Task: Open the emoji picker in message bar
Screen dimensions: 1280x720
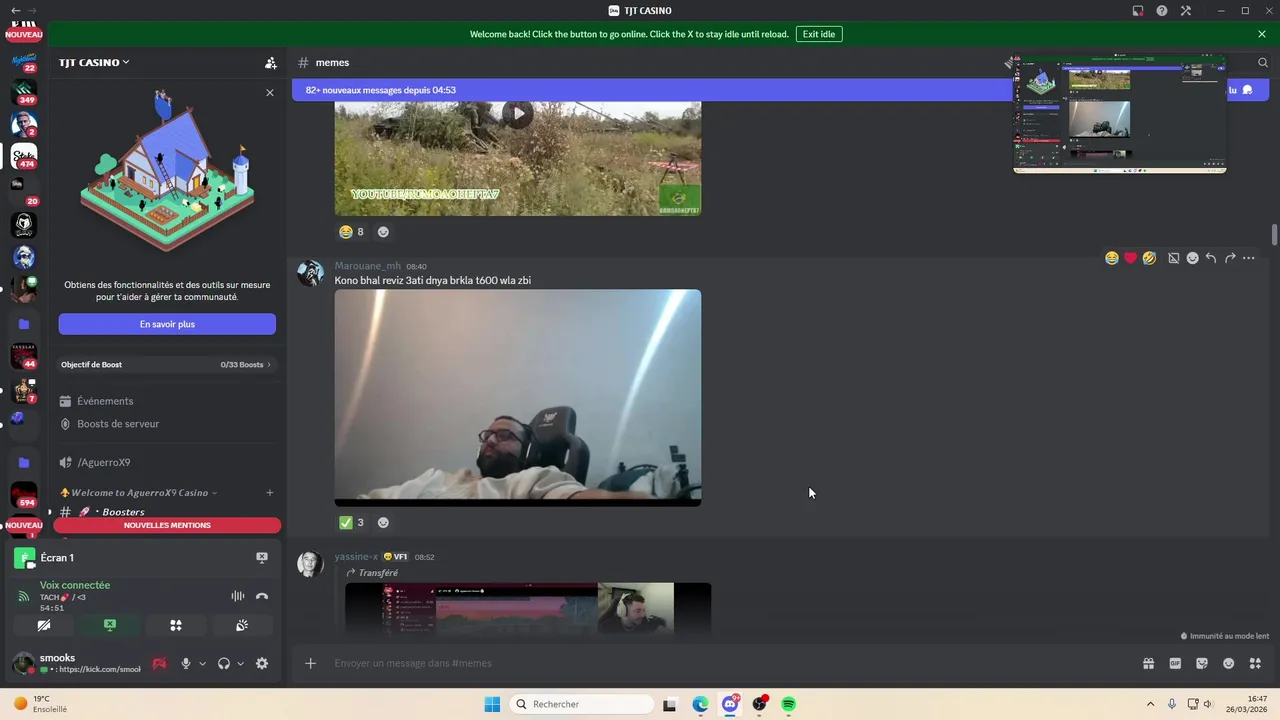Action: pyautogui.click(x=1229, y=663)
